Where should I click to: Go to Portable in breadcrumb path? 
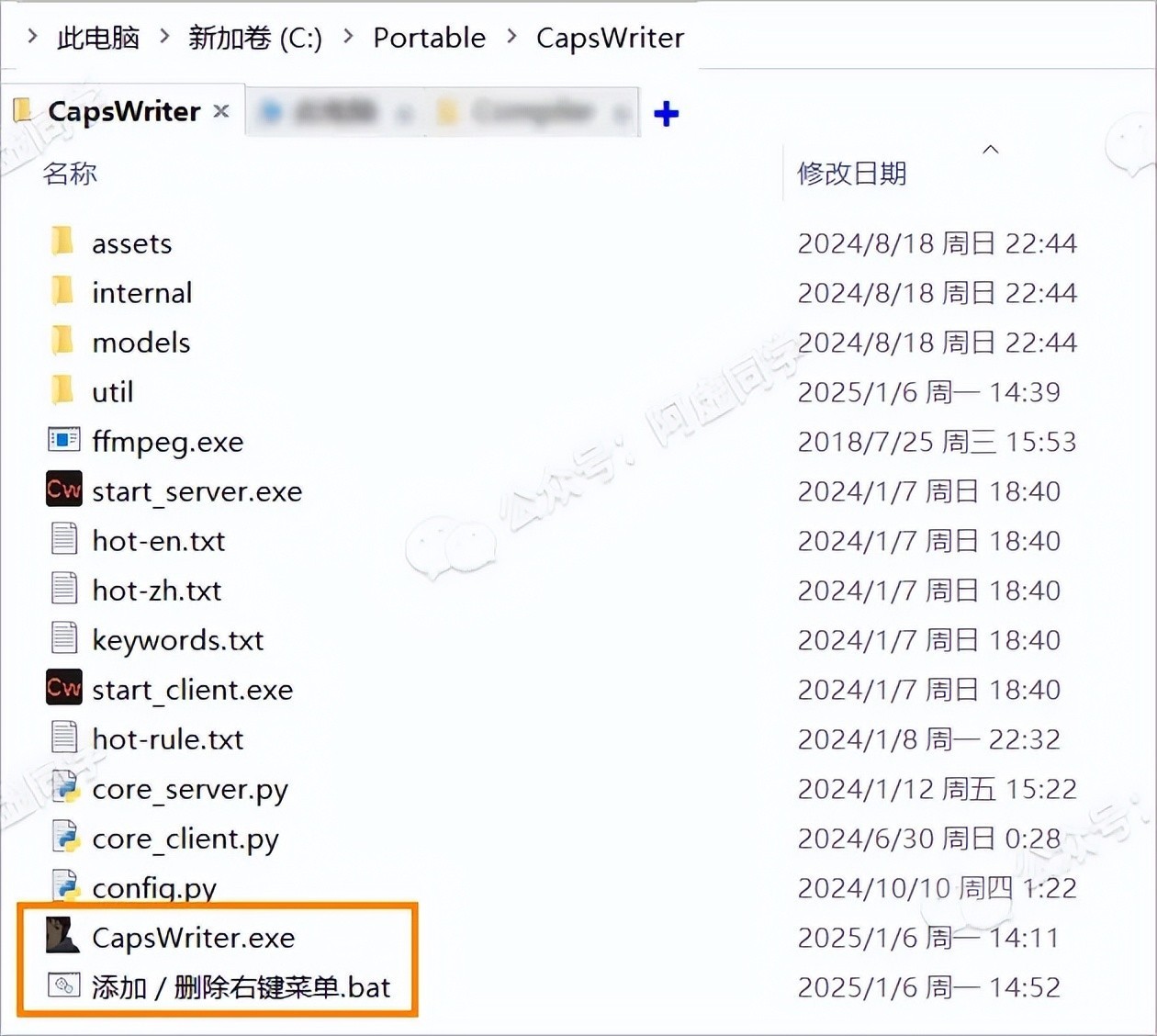pos(429,38)
